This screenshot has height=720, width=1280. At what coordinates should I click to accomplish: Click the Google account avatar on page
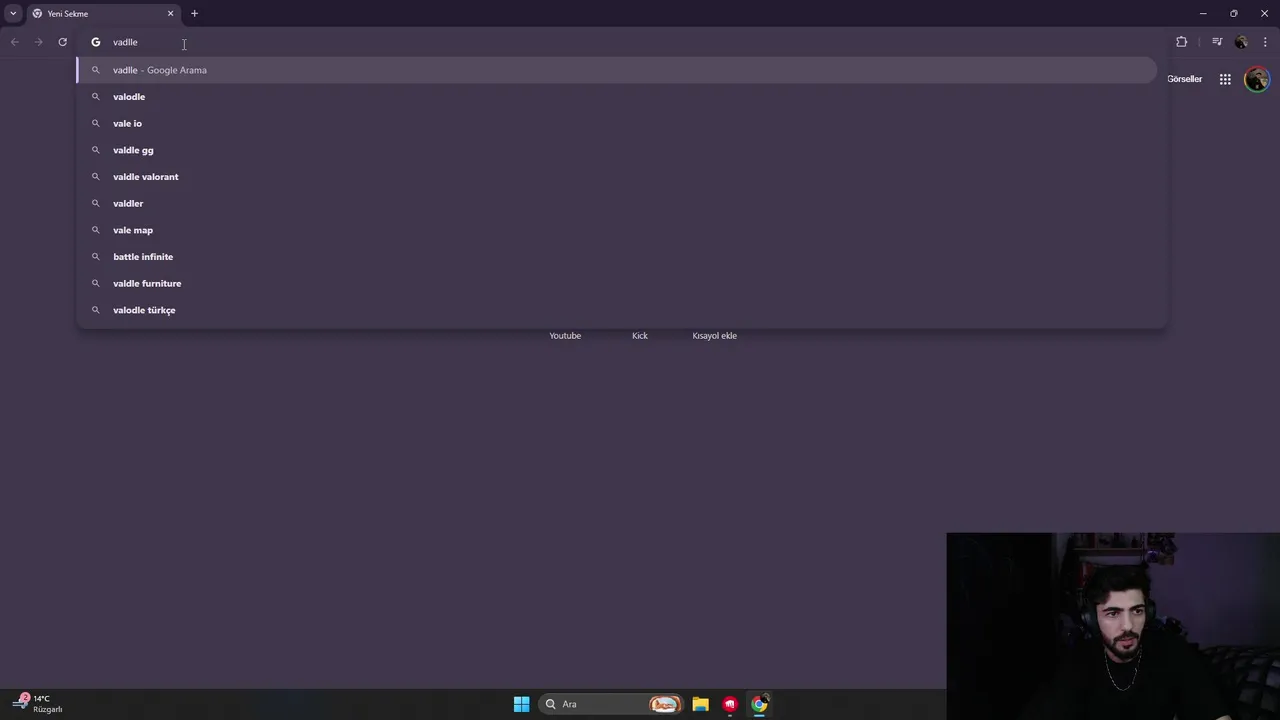click(x=1257, y=79)
